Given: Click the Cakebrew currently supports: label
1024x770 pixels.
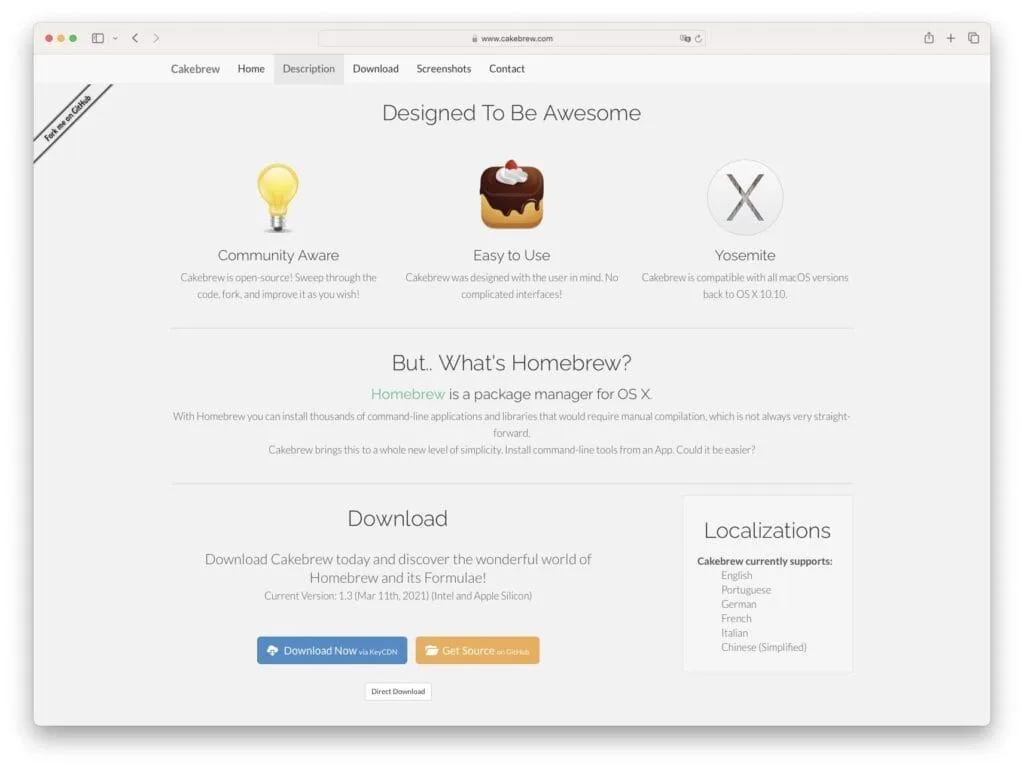Looking at the screenshot, I should [x=765, y=561].
